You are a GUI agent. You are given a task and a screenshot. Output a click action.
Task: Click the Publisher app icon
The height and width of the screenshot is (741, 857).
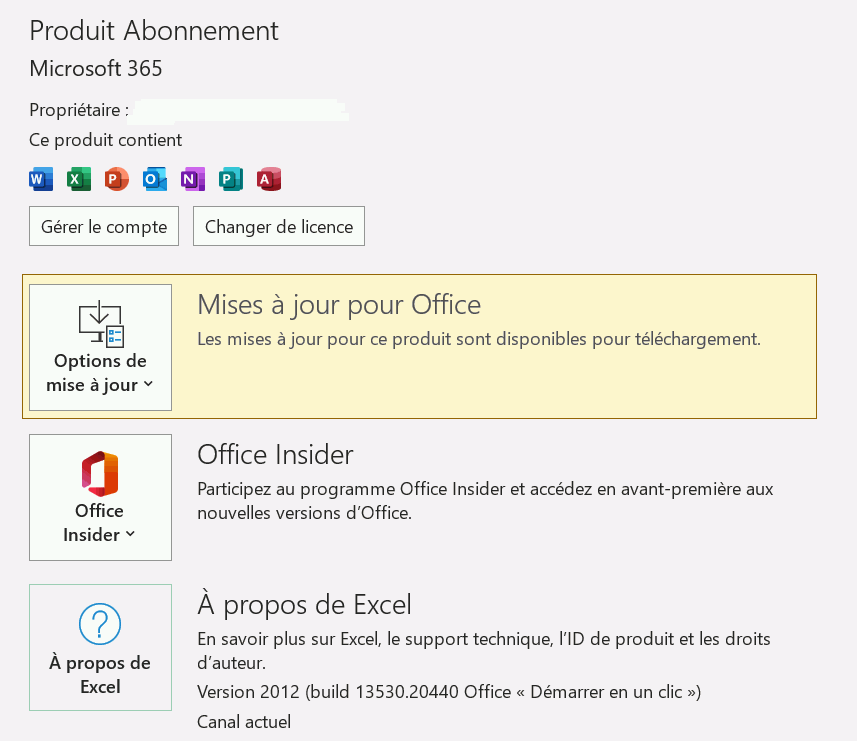point(231,179)
